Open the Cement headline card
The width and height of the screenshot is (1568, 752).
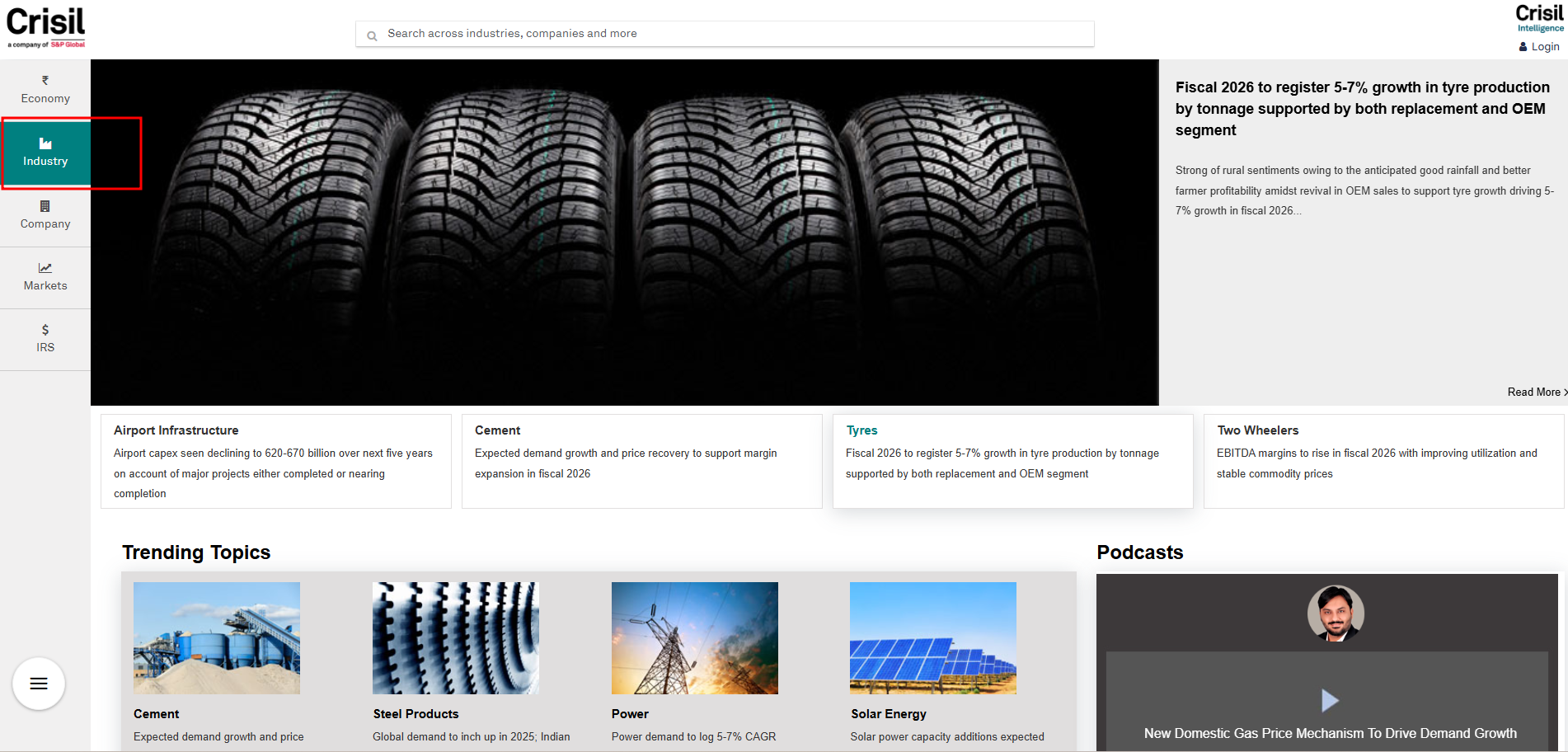pyautogui.click(x=641, y=461)
